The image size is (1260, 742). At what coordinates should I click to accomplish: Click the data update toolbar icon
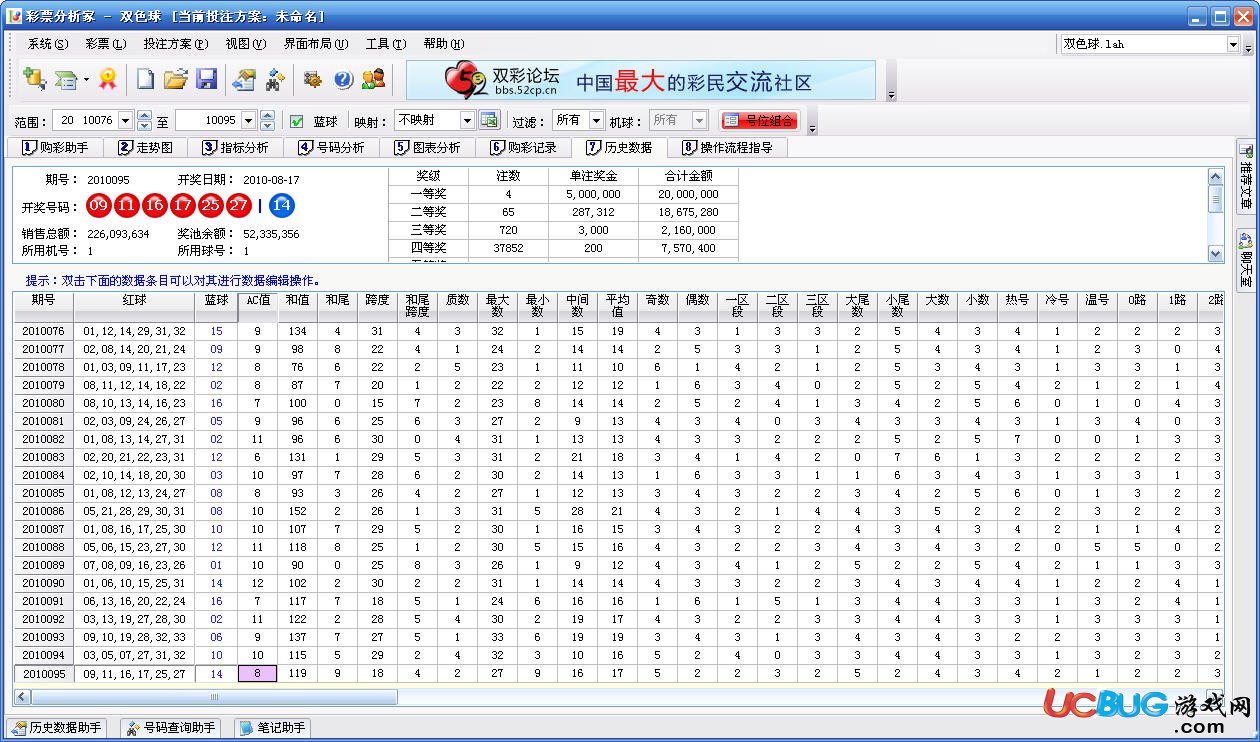point(243,80)
